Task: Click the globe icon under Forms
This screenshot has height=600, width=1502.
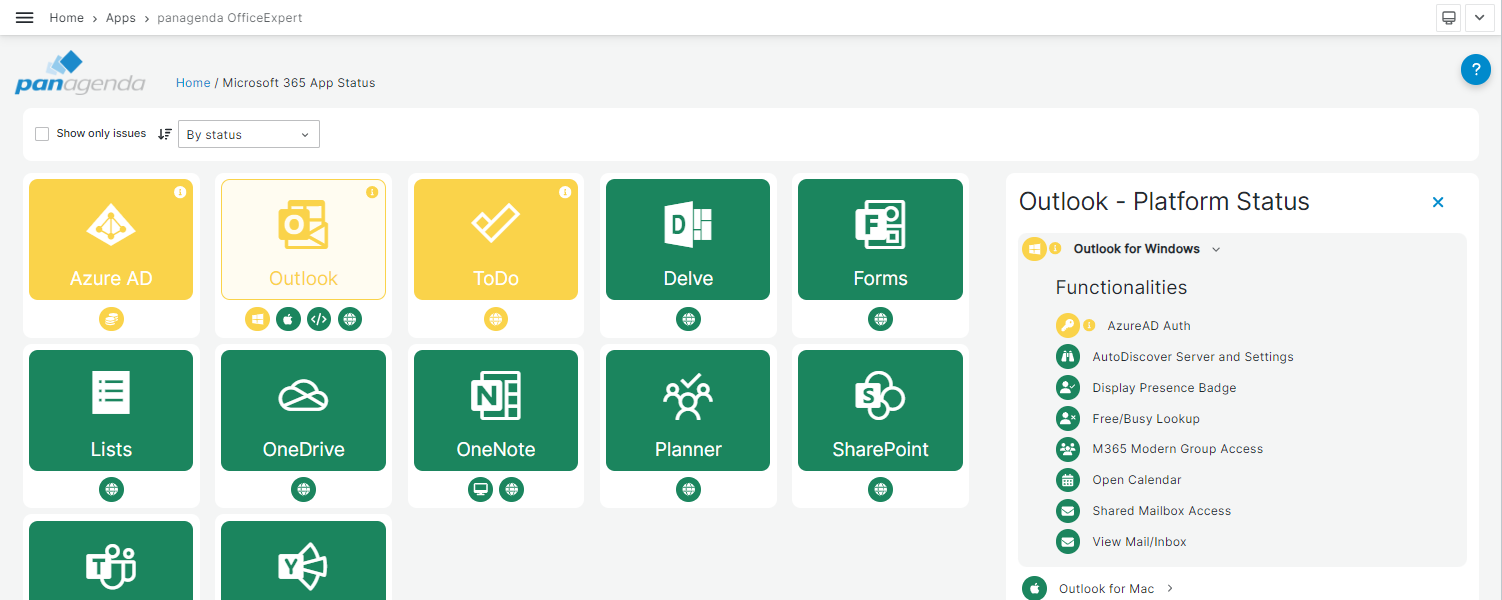Action: 880,319
